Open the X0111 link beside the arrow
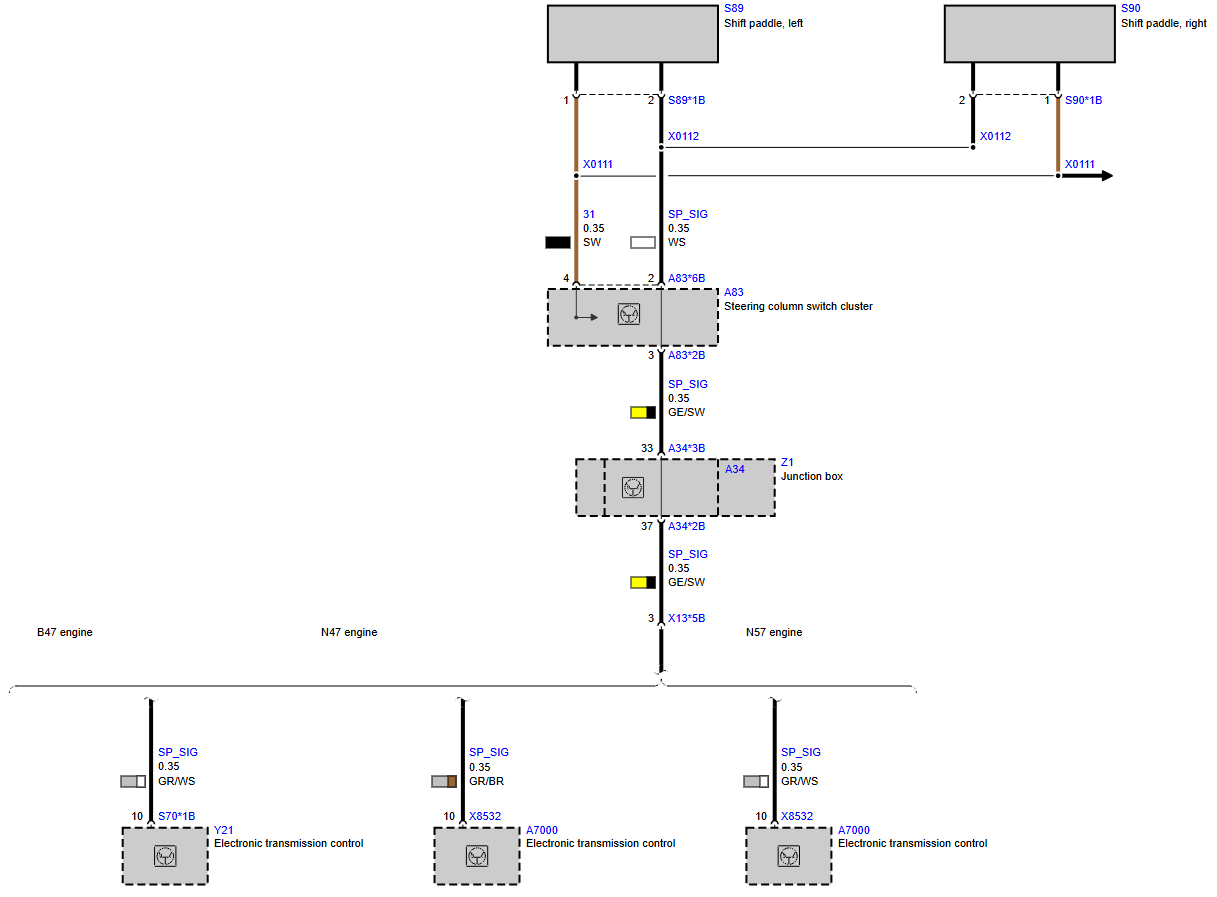Image resolution: width=1217 pixels, height=897 pixels. point(1080,164)
